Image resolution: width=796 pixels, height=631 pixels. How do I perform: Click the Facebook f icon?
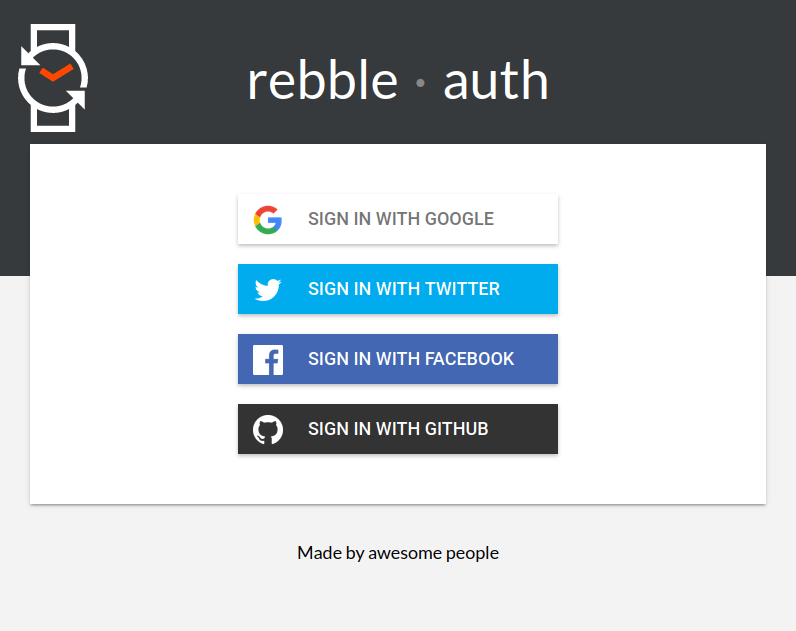pos(268,360)
